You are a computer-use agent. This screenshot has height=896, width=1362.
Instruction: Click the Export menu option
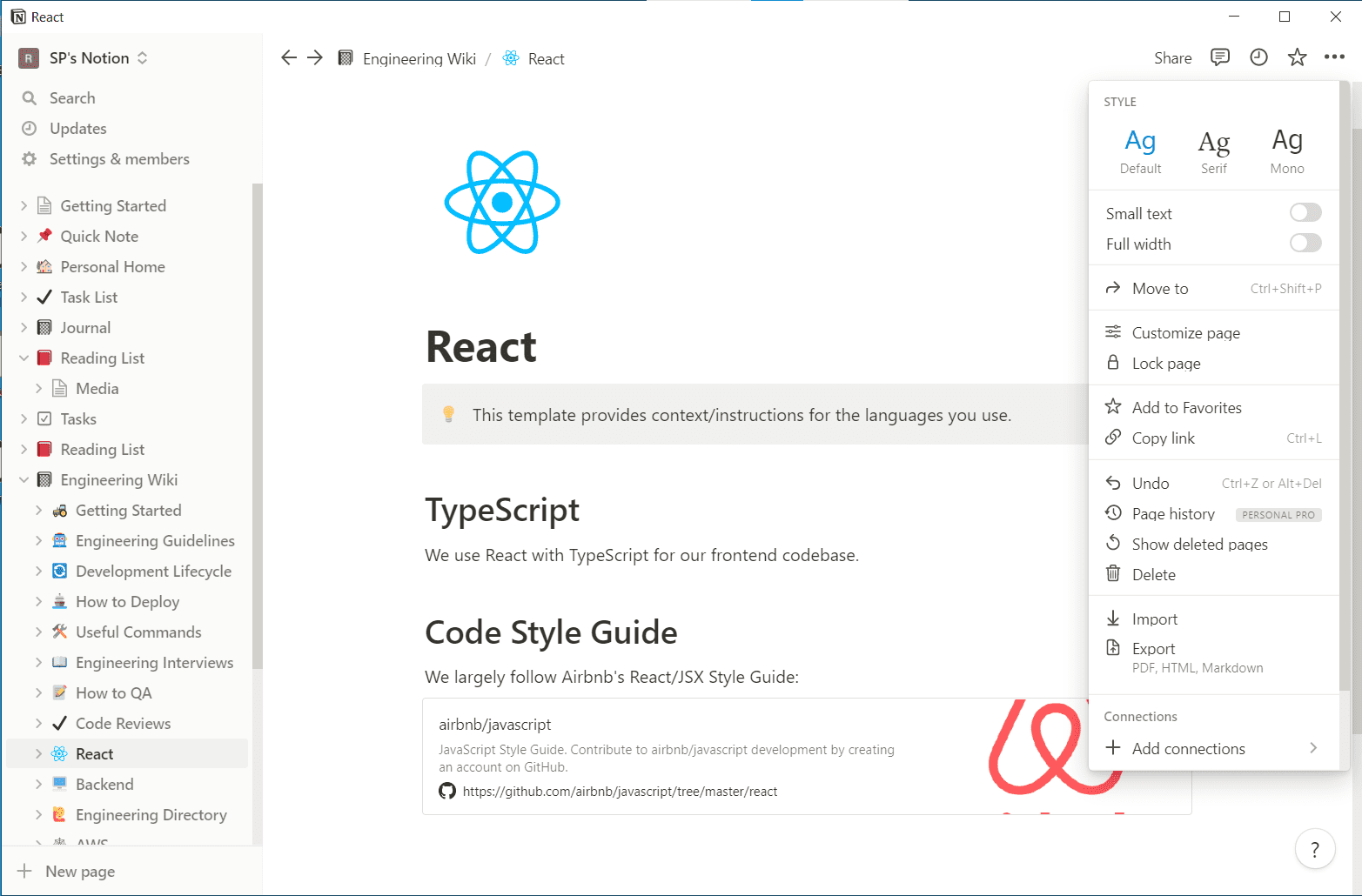[1213, 658]
